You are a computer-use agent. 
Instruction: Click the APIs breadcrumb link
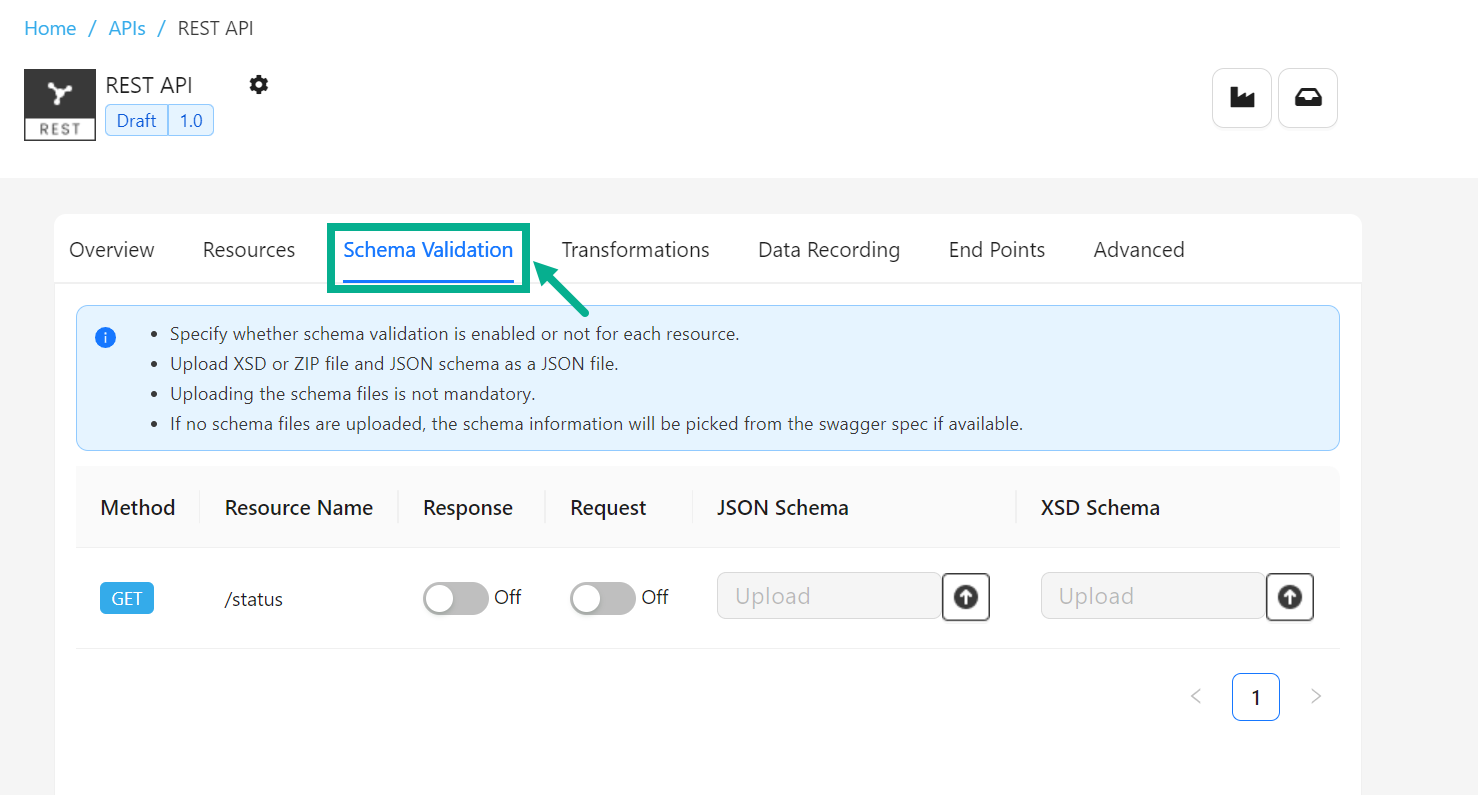click(127, 28)
